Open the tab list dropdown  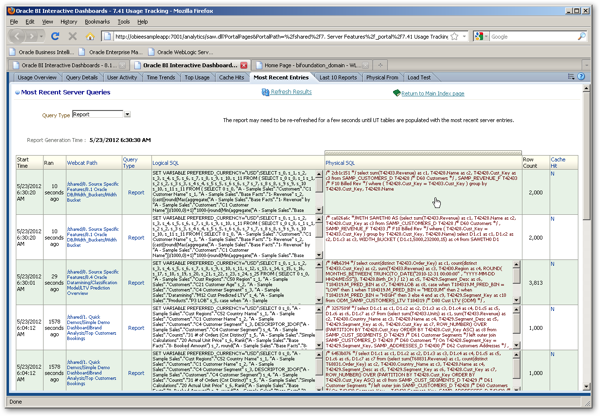point(585,65)
